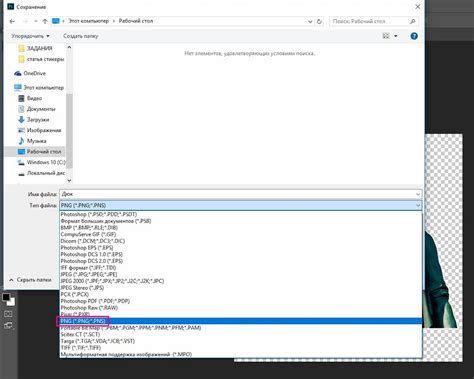Open Windows 10 (C:) drive

(41, 162)
